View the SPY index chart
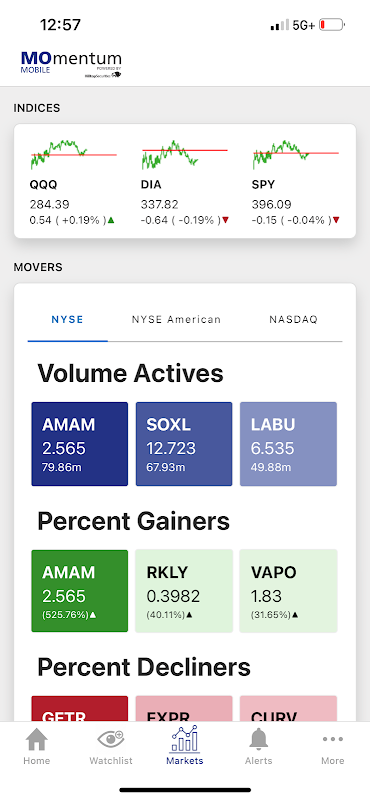The height and width of the screenshot is (800, 370). point(295,155)
